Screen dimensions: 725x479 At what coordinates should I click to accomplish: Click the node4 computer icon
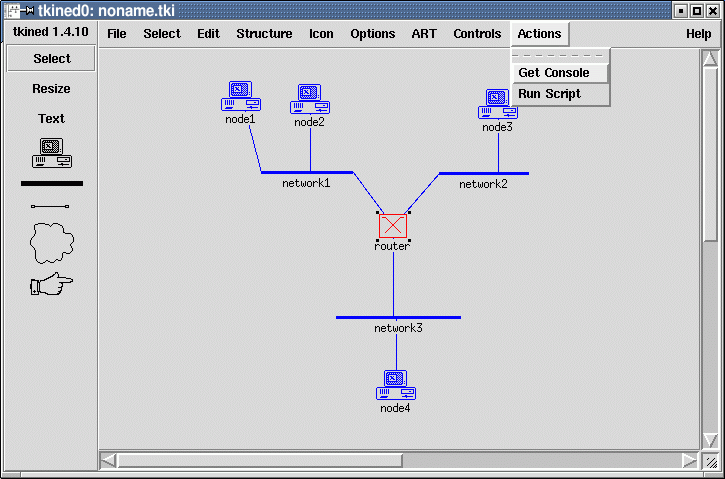[x=395, y=385]
